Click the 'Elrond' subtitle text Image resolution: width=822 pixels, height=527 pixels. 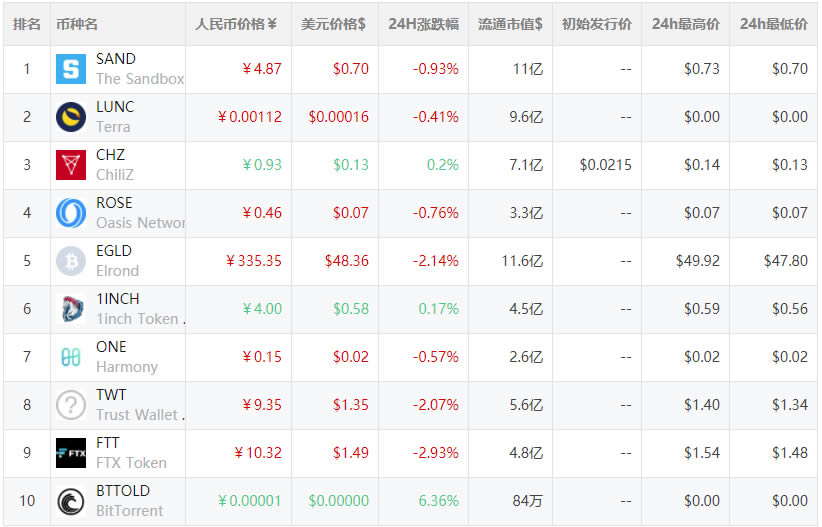point(117,271)
